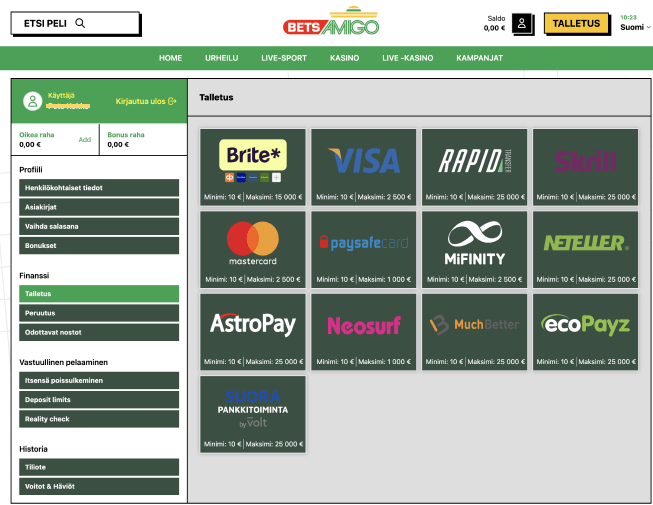The width and height of the screenshot is (653, 505).
Task: Choose Brite deposit method
Action: [x=253, y=167]
